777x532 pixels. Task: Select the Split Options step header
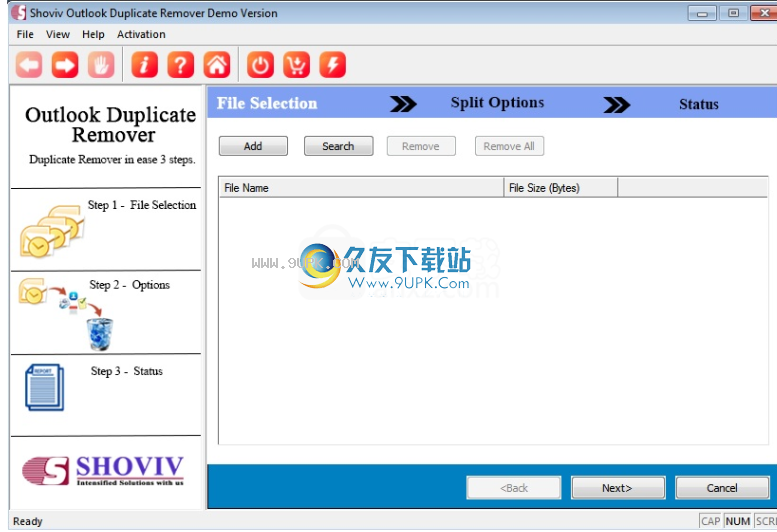(497, 103)
